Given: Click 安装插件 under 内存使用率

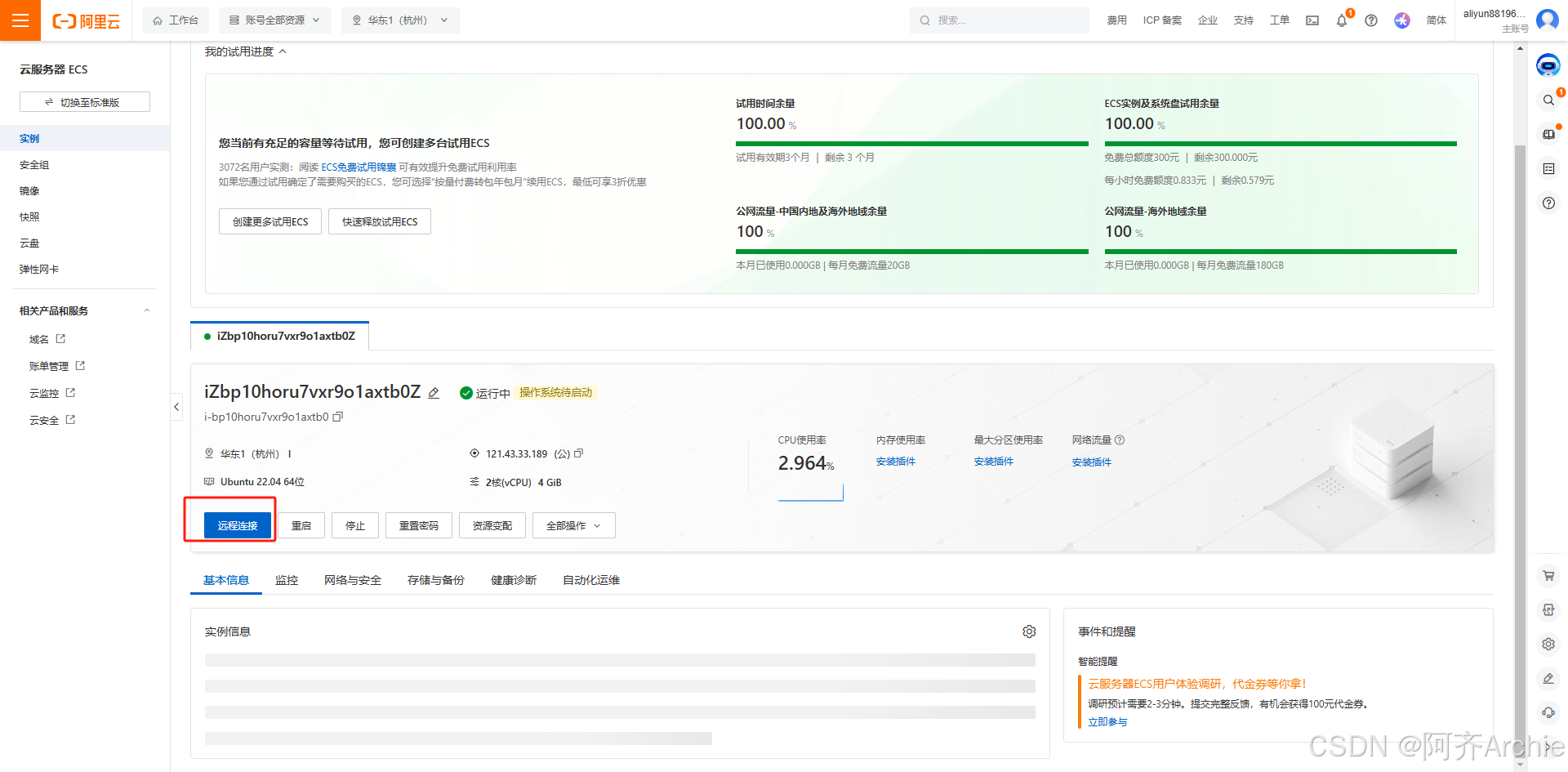Looking at the screenshot, I should click(896, 462).
